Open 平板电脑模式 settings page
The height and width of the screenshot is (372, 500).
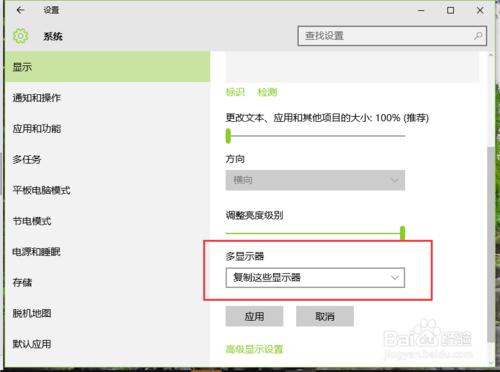click(x=108, y=190)
